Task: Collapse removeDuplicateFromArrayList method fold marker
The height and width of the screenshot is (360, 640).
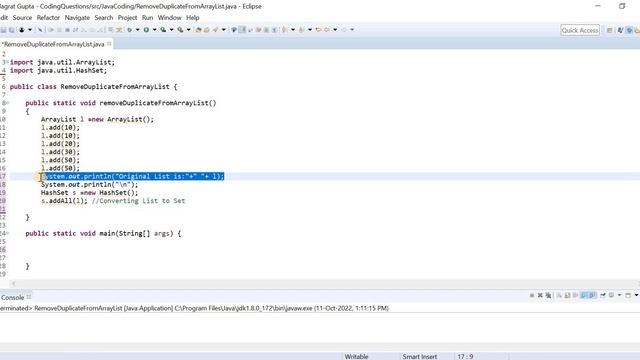Action: coord(7,103)
